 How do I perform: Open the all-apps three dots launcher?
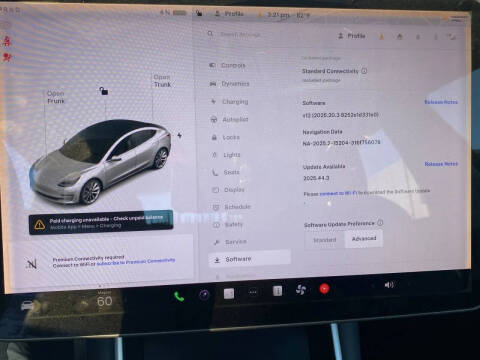coord(253,292)
